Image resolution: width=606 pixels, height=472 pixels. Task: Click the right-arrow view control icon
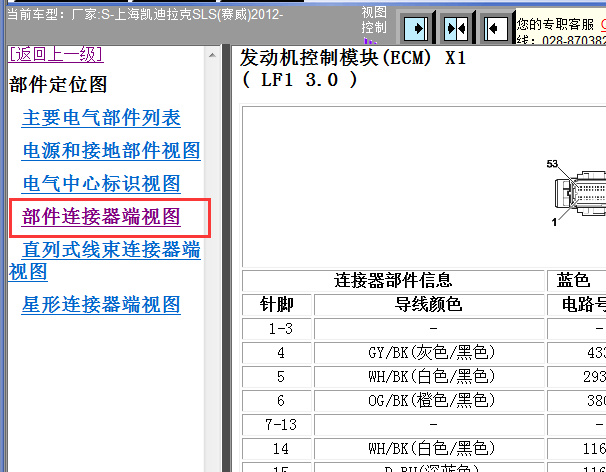tap(416, 28)
